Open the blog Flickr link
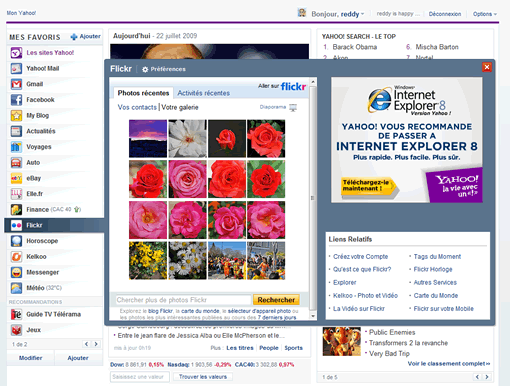510x386 pixels. [160, 311]
